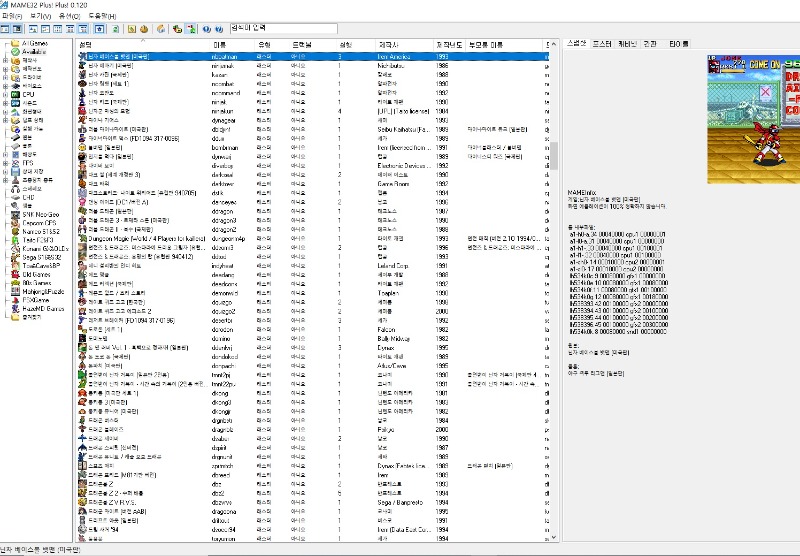Select the CPU tree item
The width and height of the screenshot is (800, 556).
pos(23,94)
